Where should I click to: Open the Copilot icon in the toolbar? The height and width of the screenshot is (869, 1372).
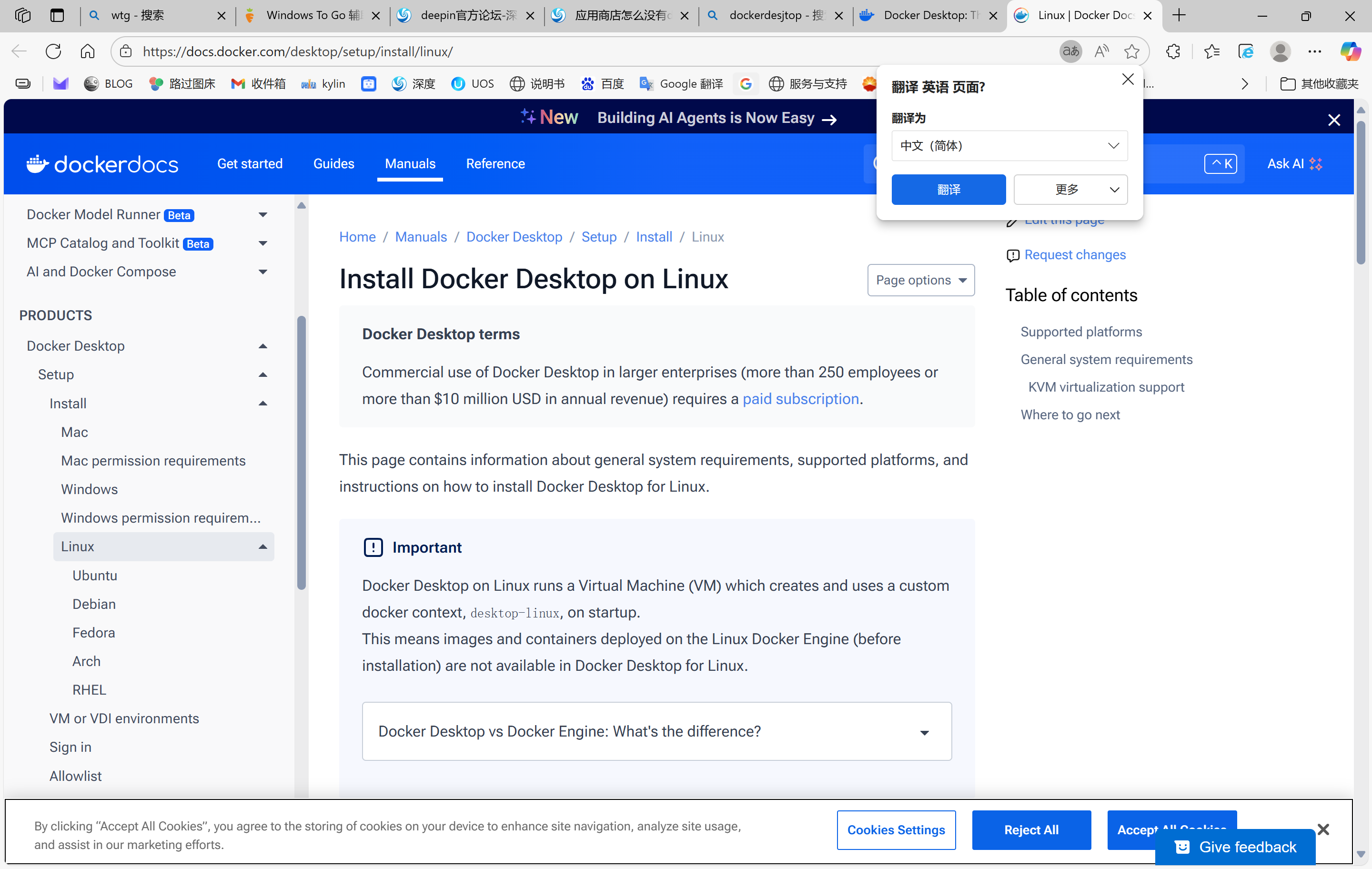(x=1350, y=51)
